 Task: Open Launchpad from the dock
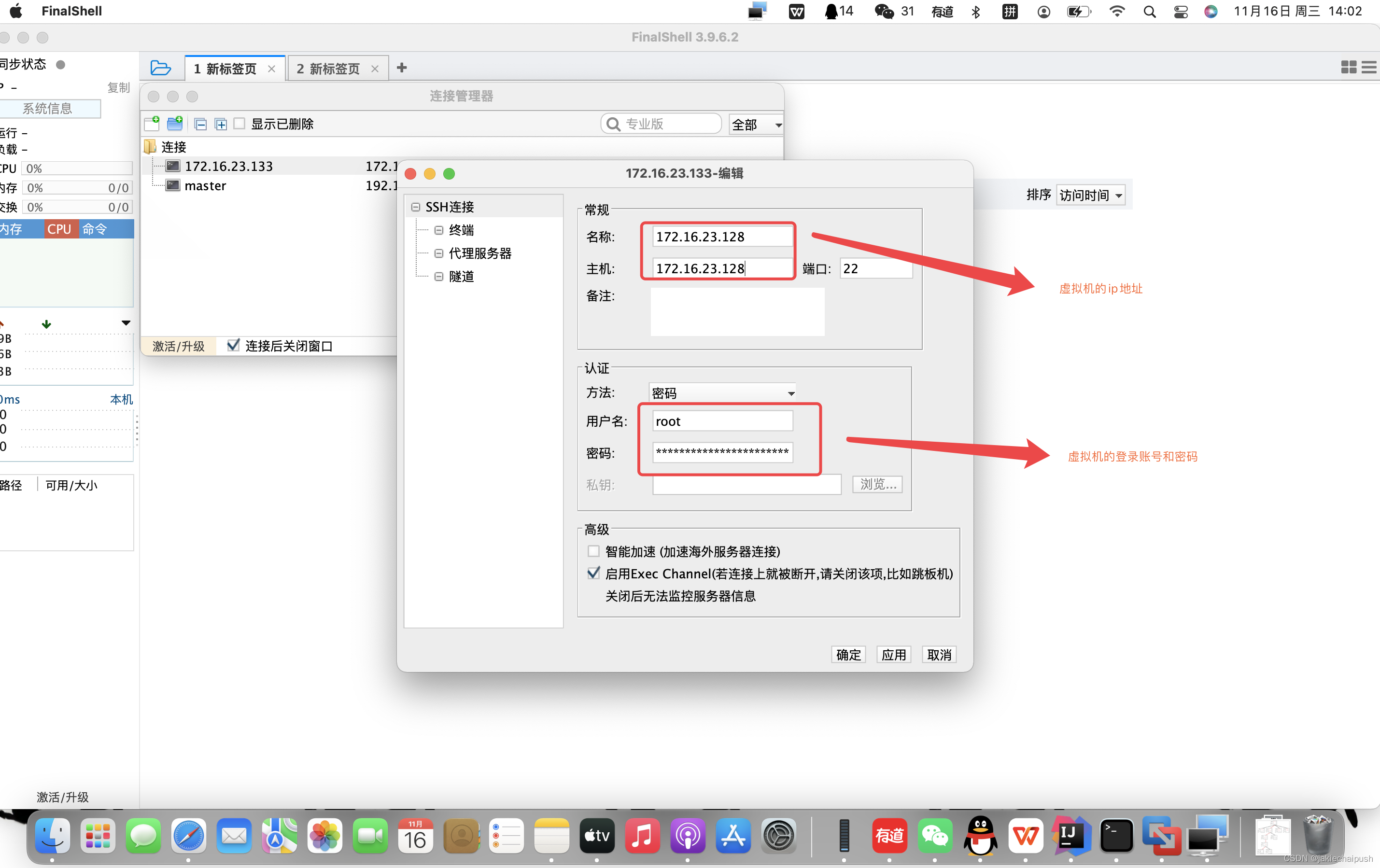click(x=98, y=836)
